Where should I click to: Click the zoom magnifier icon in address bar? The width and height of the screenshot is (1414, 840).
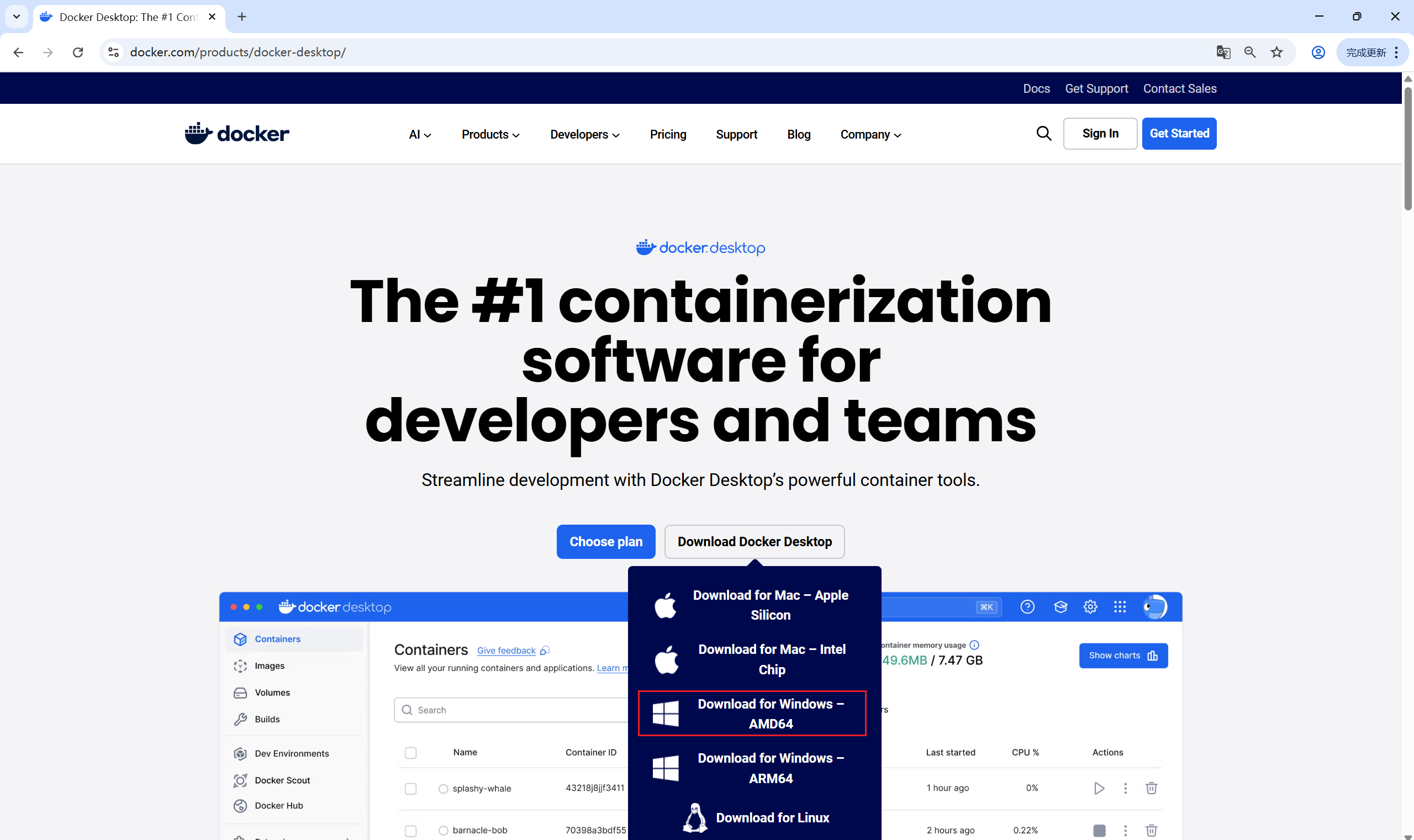(1249, 52)
